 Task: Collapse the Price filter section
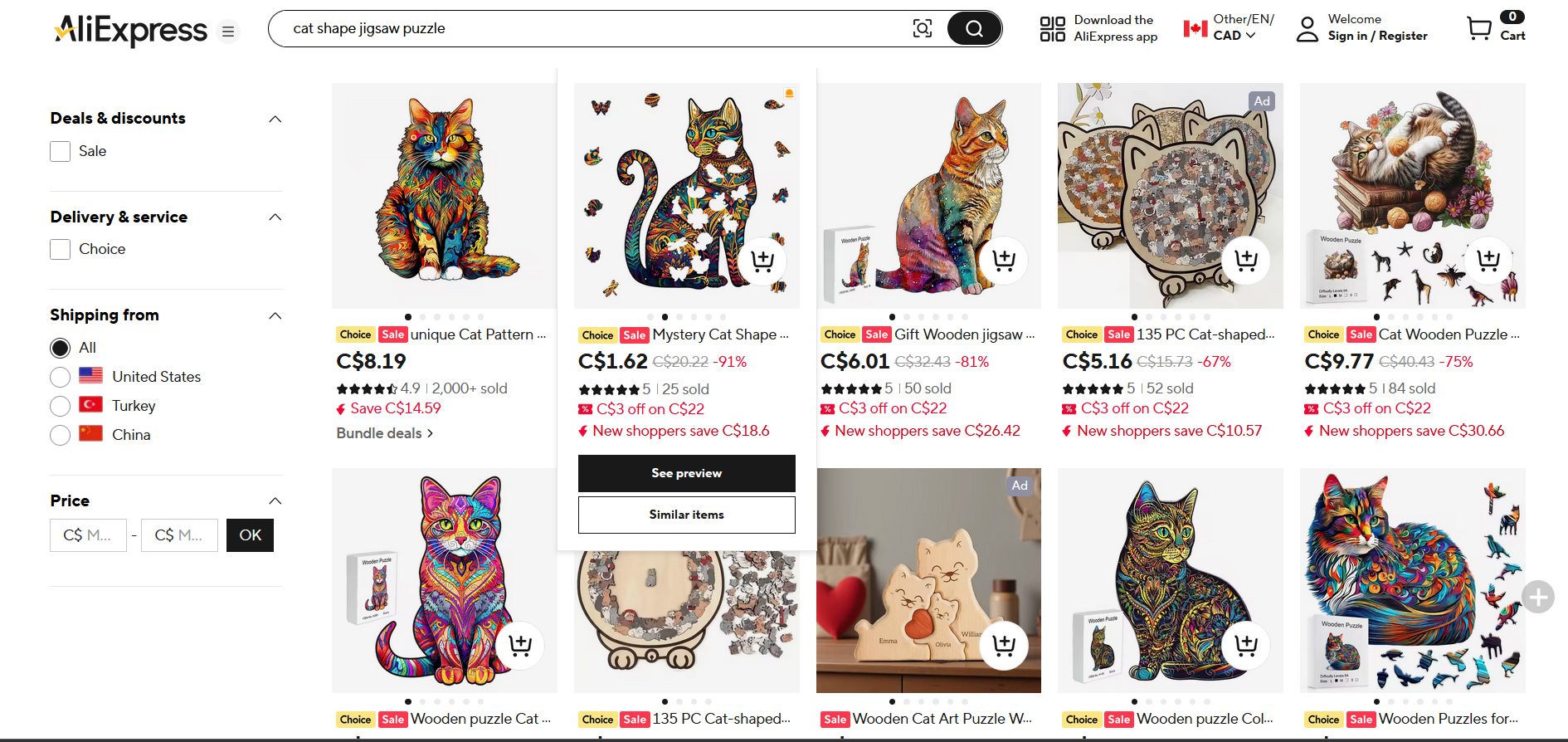pyautogui.click(x=275, y=500)
